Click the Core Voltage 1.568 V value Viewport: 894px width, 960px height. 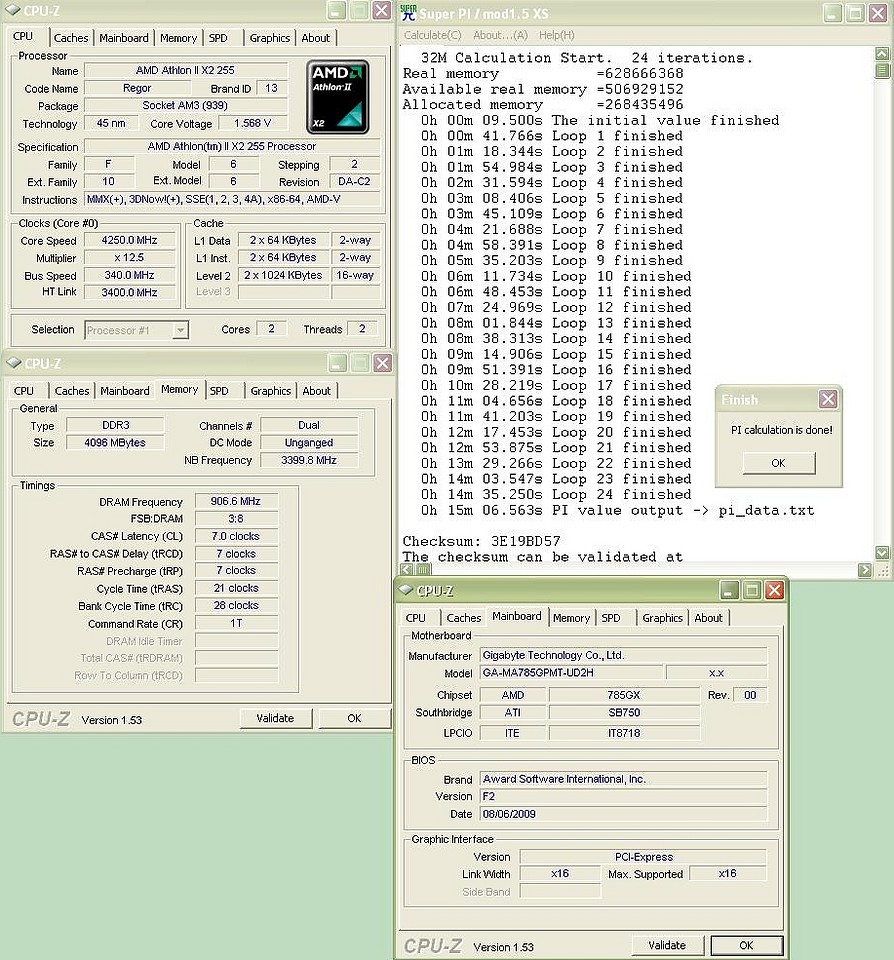pos(252,123)
